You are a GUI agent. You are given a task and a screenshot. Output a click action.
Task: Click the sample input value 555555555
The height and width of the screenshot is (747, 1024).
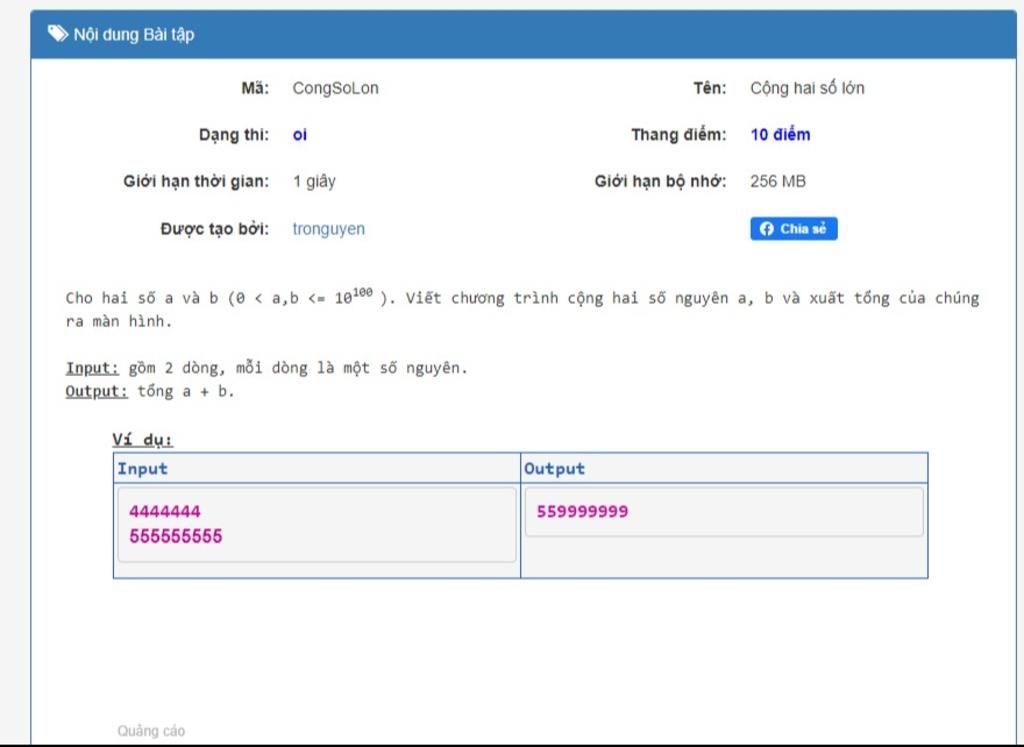tap(176, 536)
